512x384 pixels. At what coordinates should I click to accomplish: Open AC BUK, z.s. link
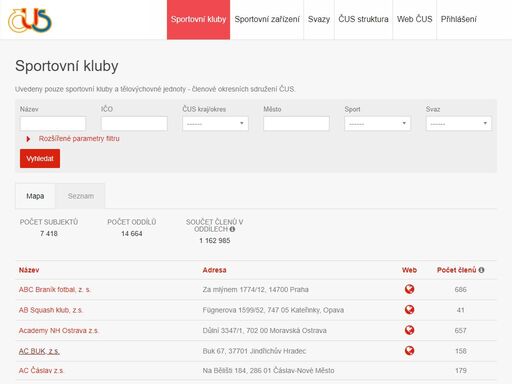tap(39, 351)
